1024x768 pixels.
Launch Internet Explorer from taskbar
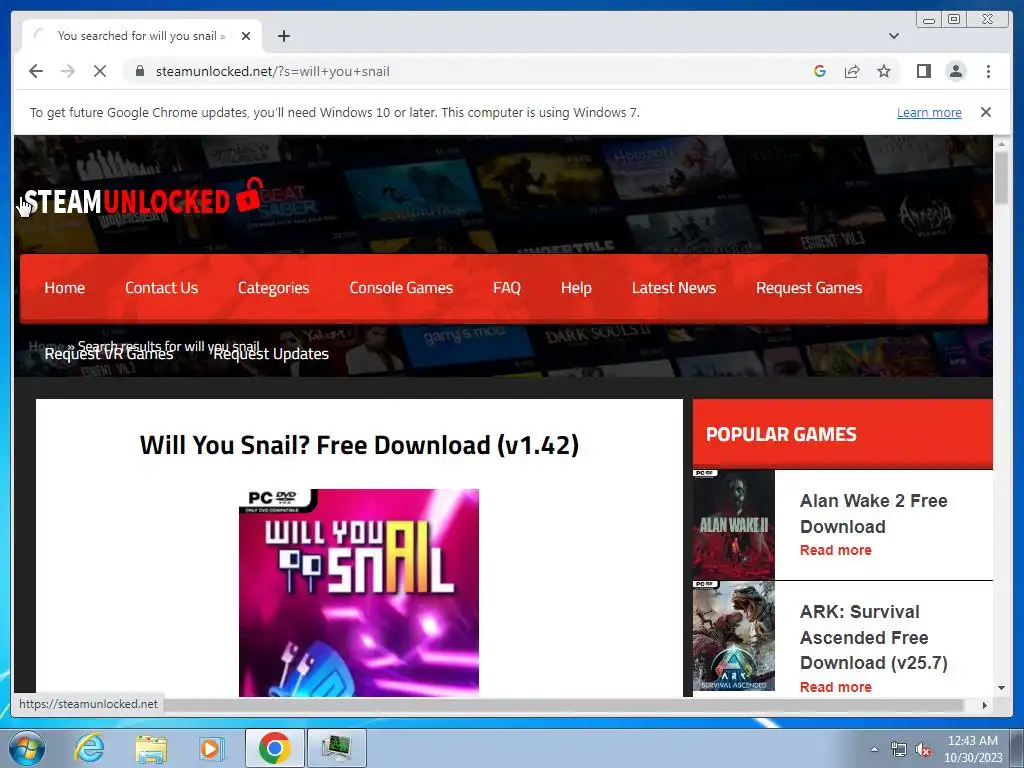point(89,748)
